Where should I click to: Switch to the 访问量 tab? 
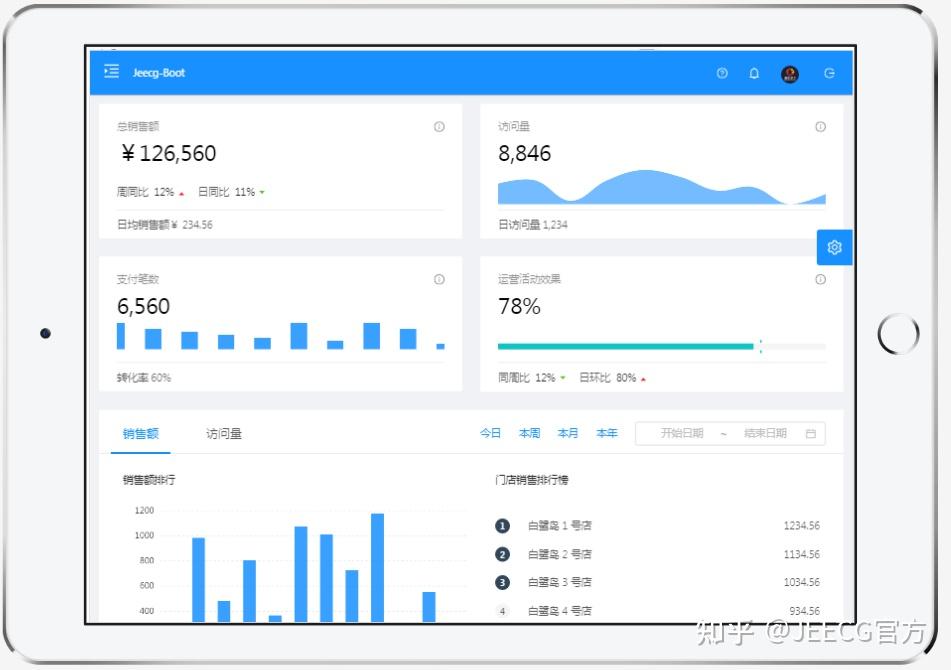(x=223, y=433)
